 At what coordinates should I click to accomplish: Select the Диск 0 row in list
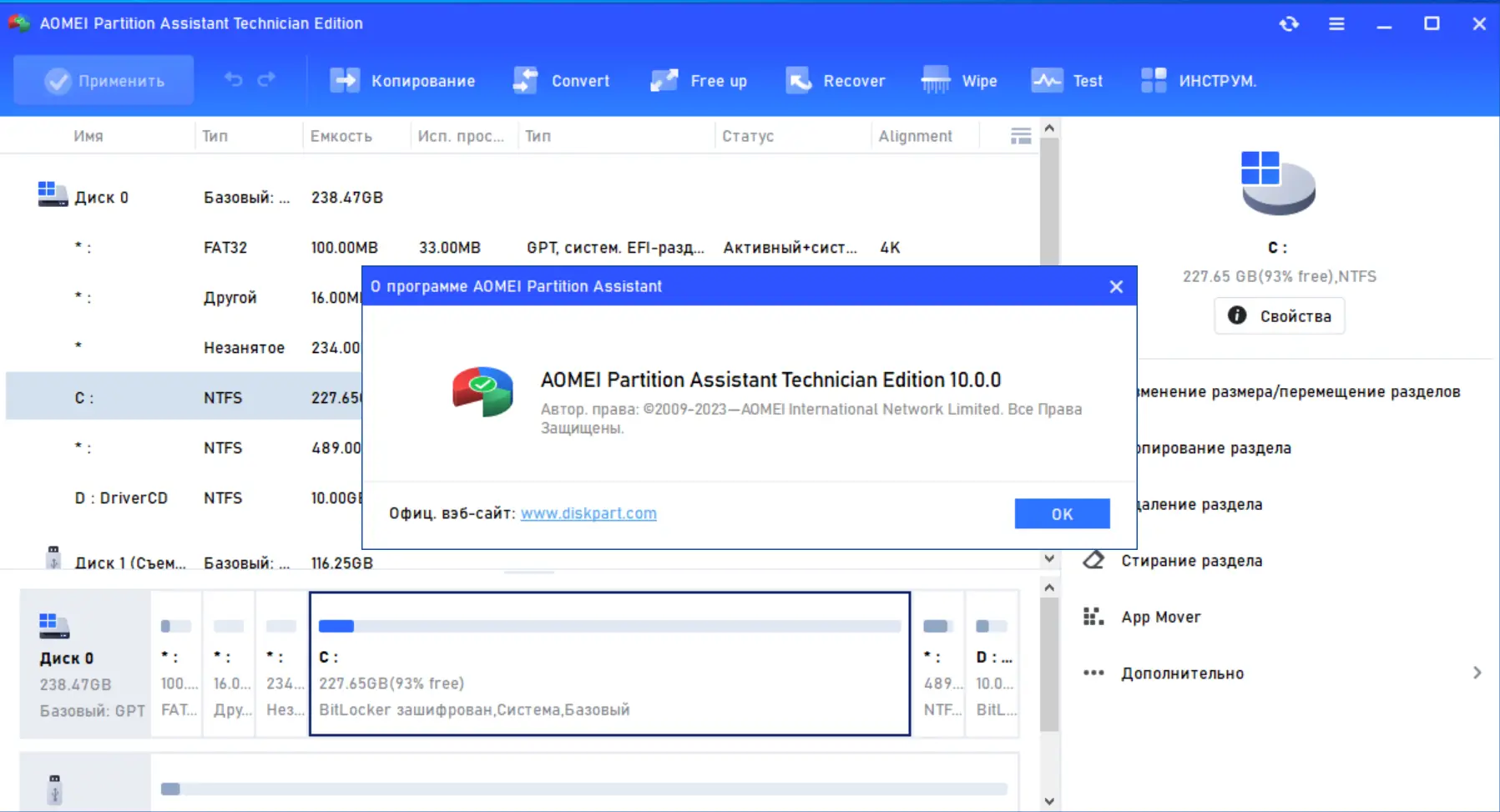(522, 198)
